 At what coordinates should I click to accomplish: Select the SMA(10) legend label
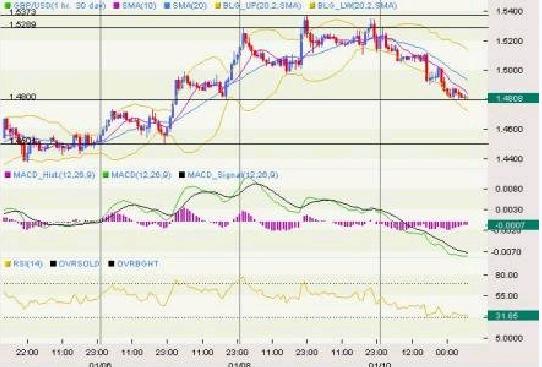pos(139,6)
